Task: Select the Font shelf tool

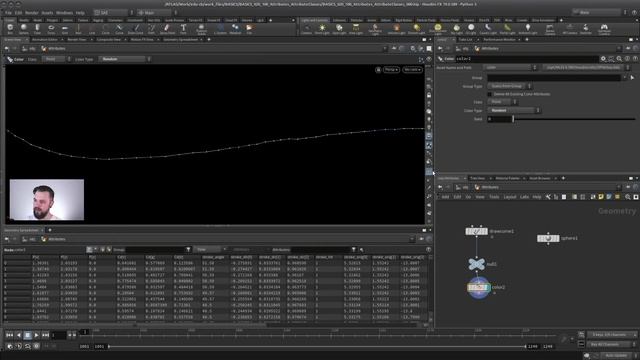Action: tap(183, 29)
